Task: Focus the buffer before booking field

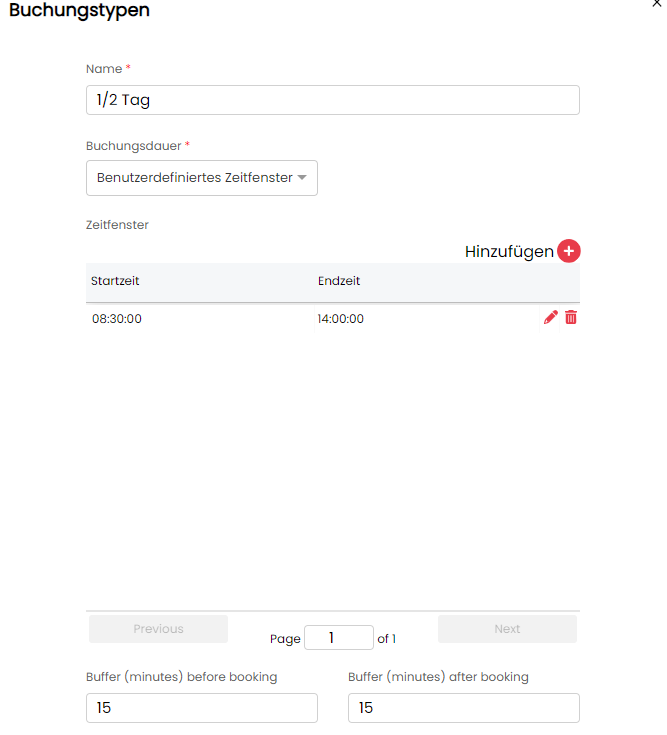Action: [201, 708]
